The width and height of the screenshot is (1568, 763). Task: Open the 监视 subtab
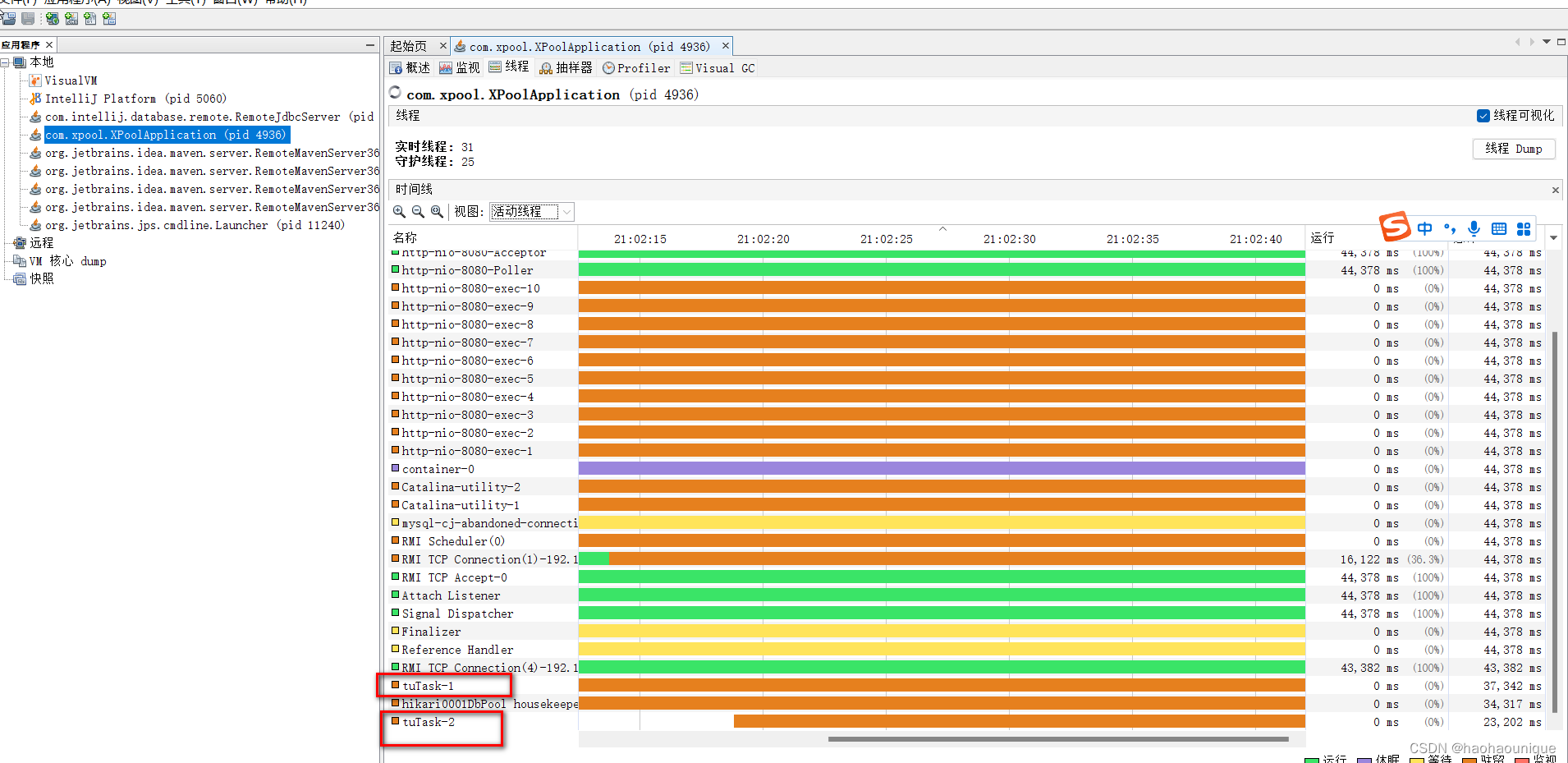[460, 68]
